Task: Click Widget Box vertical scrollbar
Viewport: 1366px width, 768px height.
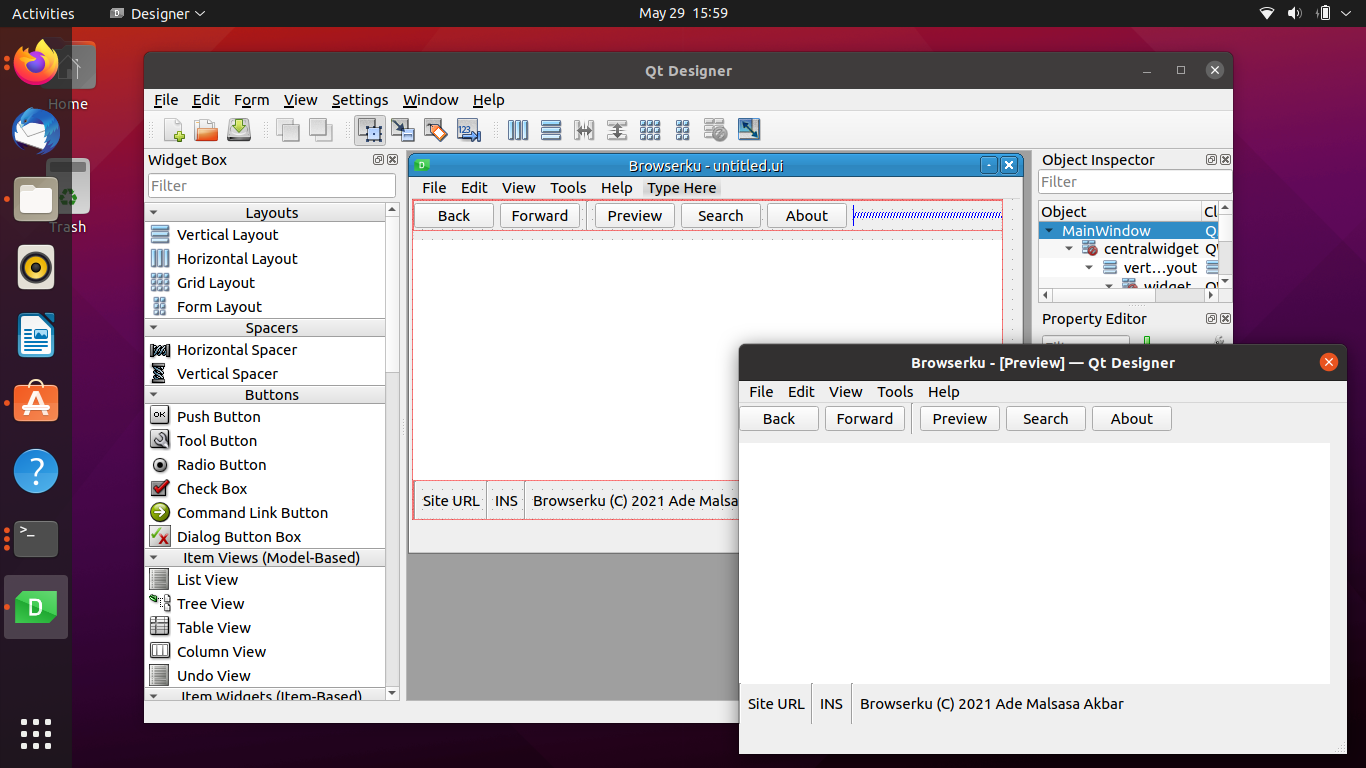Action: tap(392, 450)
